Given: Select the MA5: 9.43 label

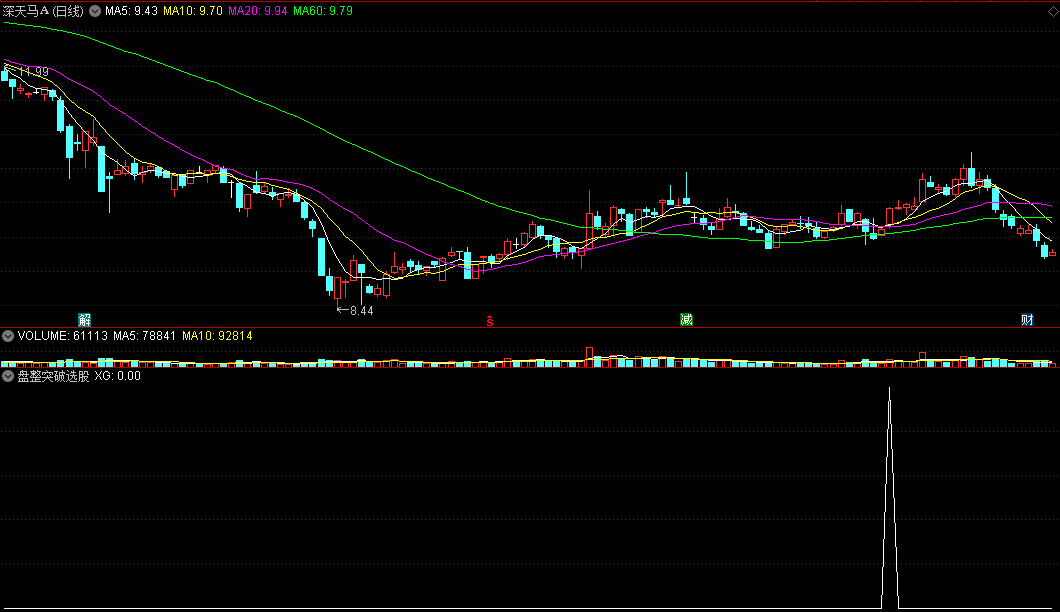Looking at the screenshot, I should (131, 11).
